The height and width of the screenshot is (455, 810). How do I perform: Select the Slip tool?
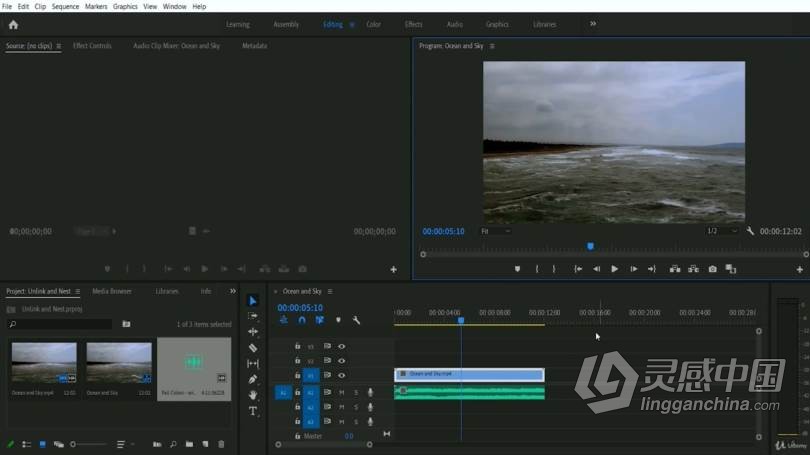(253, 364)
